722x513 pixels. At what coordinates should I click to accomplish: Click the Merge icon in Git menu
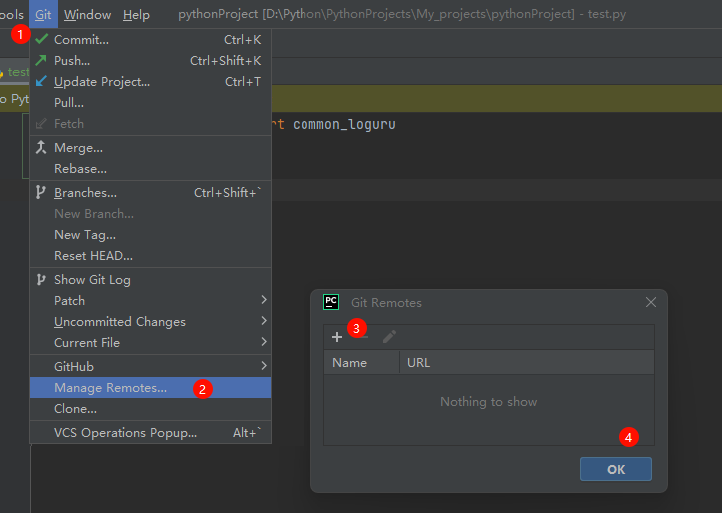[x=41, y=147]
